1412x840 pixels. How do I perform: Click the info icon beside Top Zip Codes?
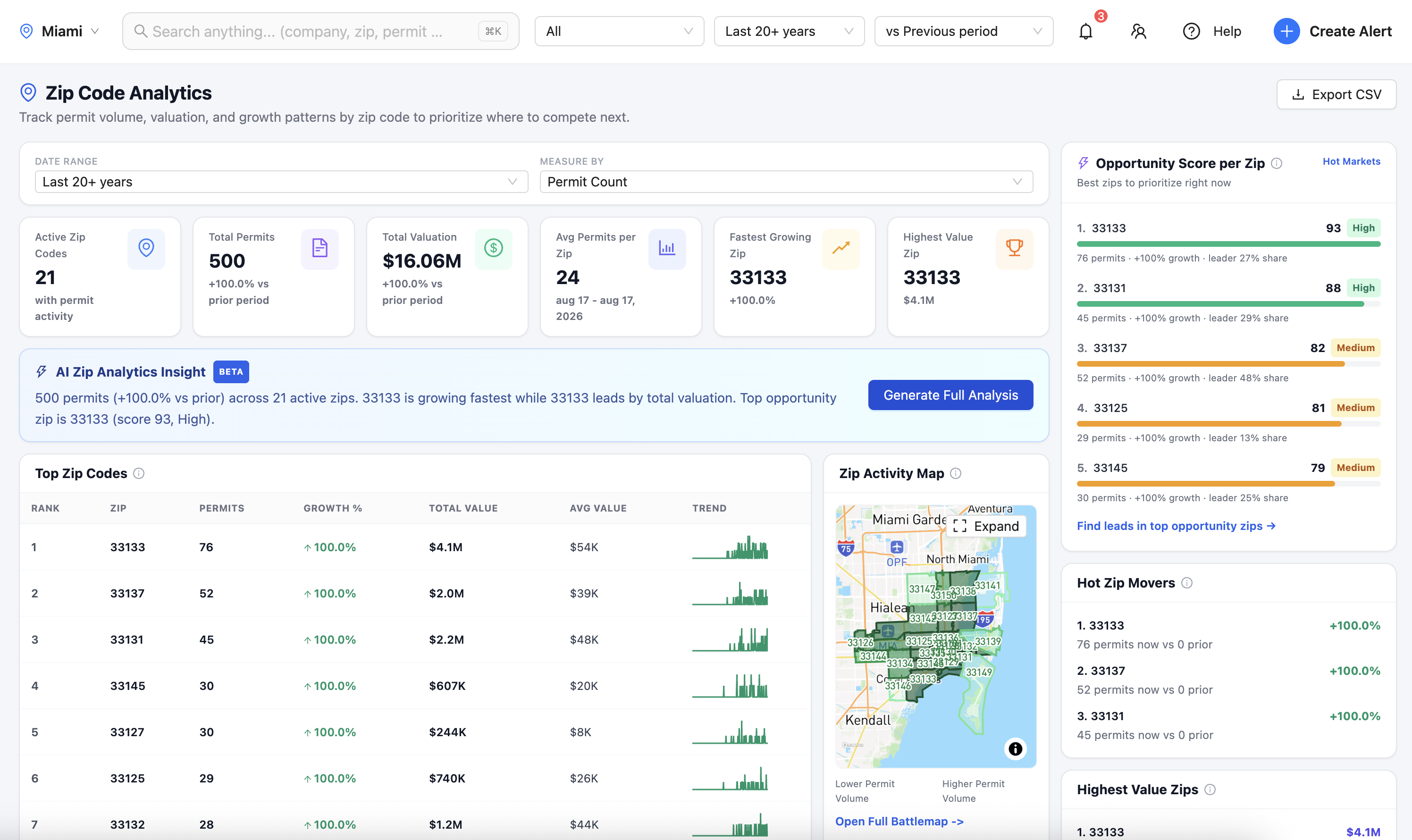[x=139, y=473]
